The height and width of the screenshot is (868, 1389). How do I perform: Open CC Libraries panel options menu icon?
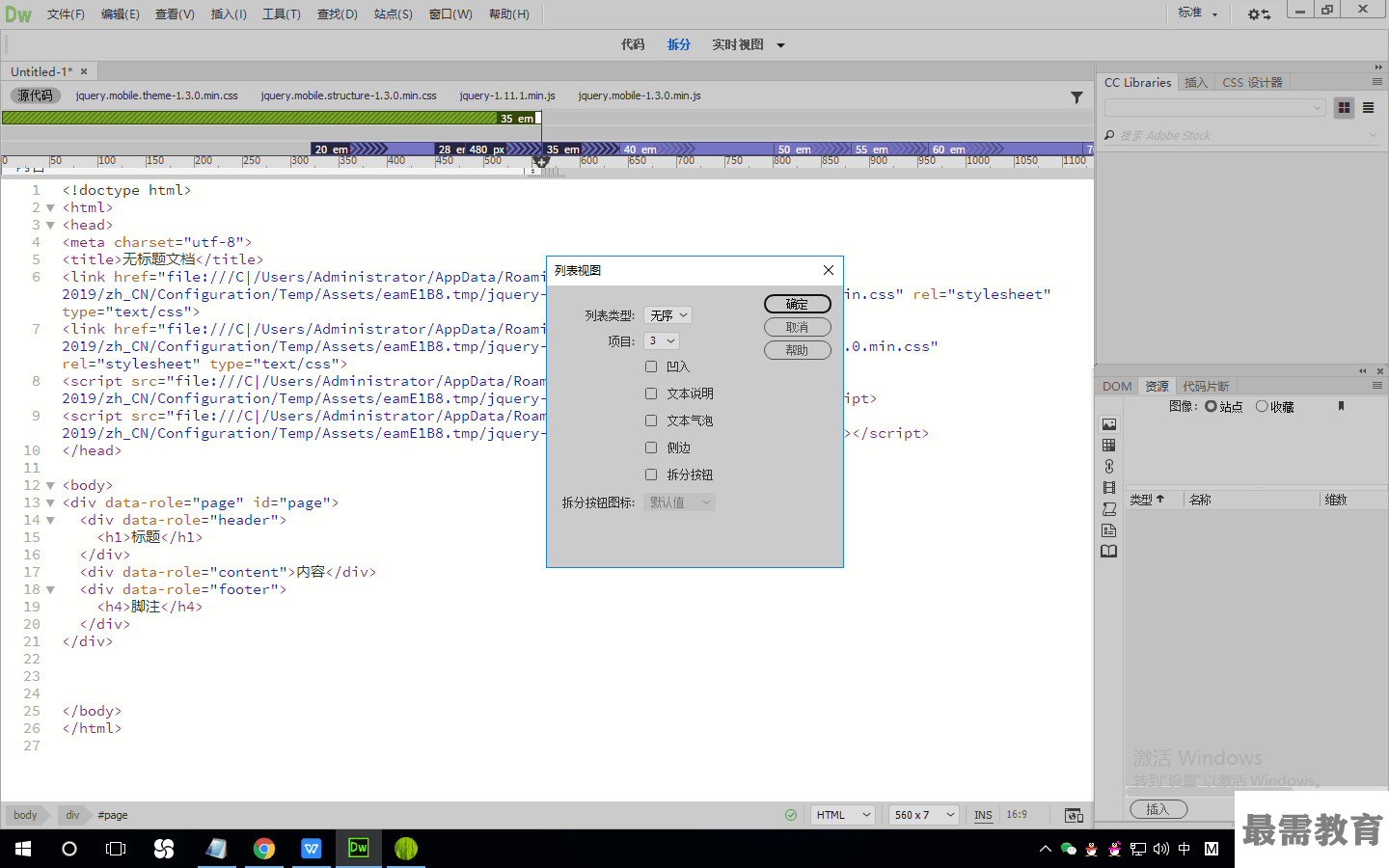point(1377,82)
